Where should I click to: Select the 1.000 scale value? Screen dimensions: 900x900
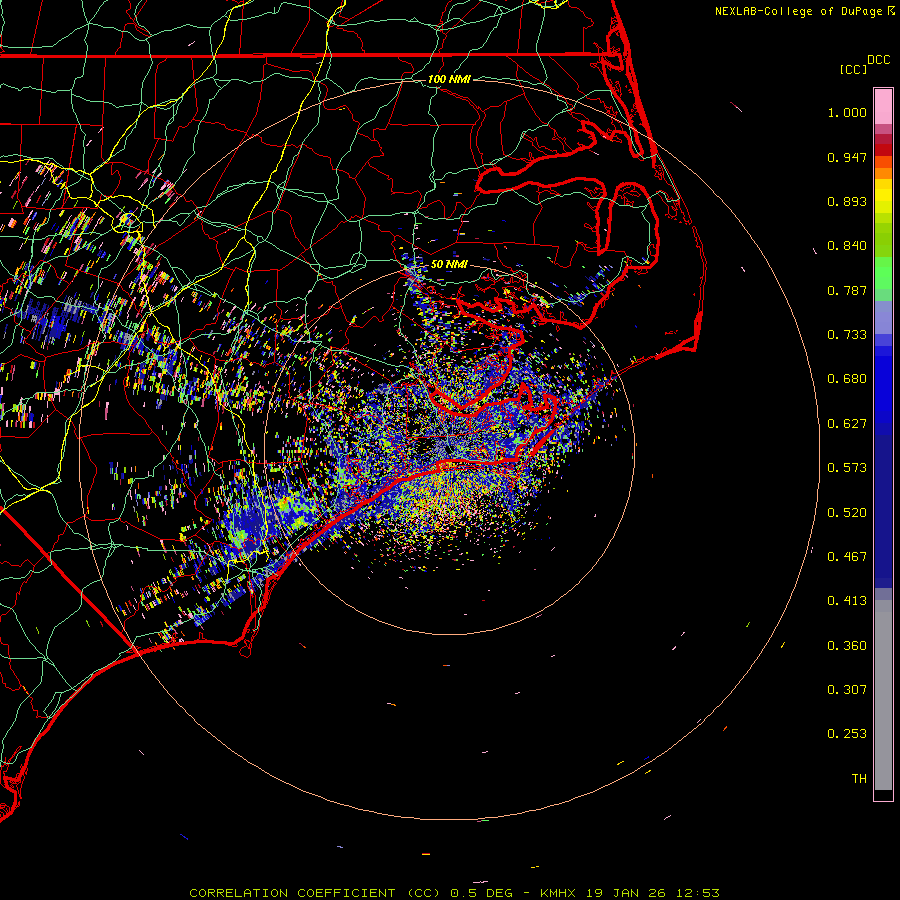pyautogui.click(x=847, y=112)
